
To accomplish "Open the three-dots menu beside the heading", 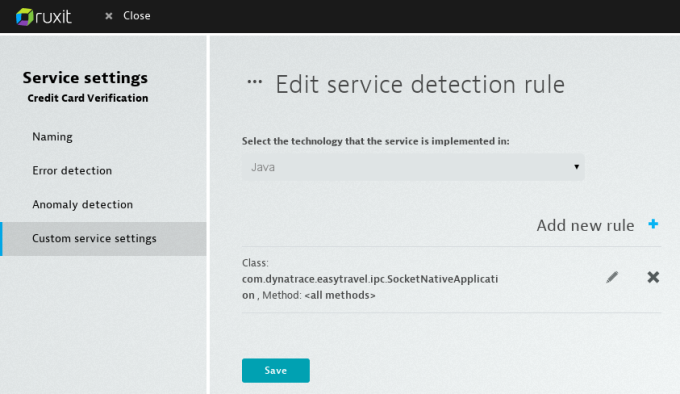I will 255,81.
